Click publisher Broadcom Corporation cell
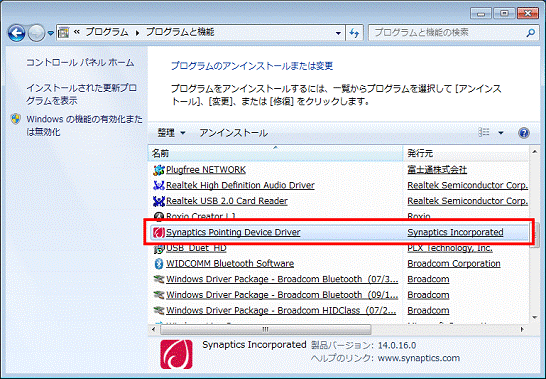Image resolution: width=546 pixels, height=379 pixels. point(454,263)
